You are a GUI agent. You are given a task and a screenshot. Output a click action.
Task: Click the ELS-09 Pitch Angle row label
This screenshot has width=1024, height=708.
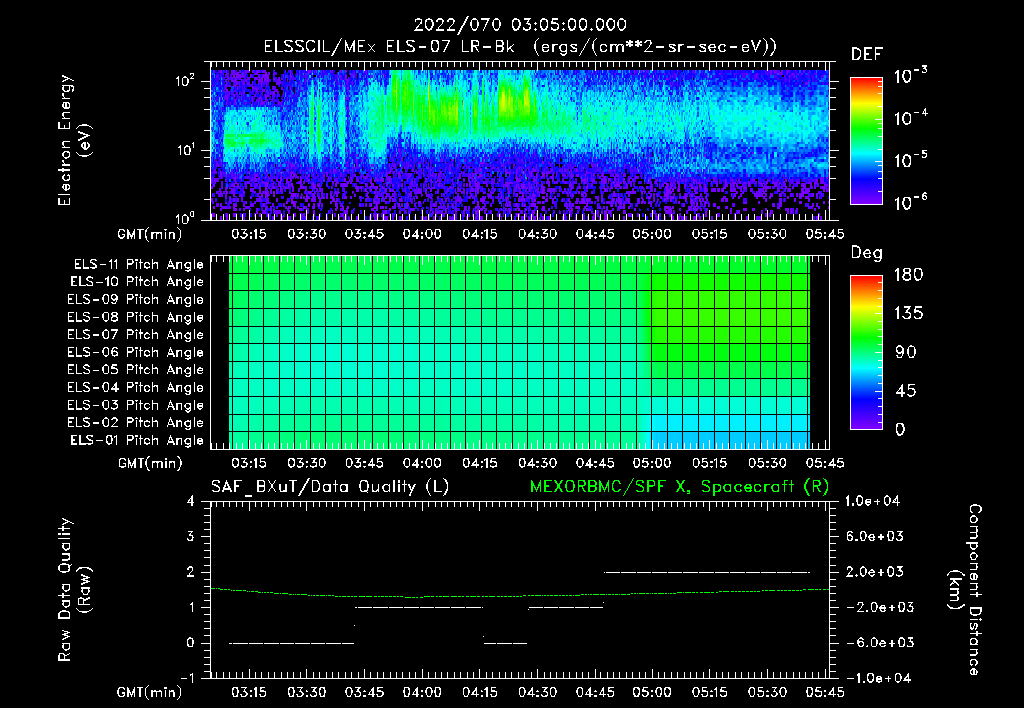coord(136,300)
